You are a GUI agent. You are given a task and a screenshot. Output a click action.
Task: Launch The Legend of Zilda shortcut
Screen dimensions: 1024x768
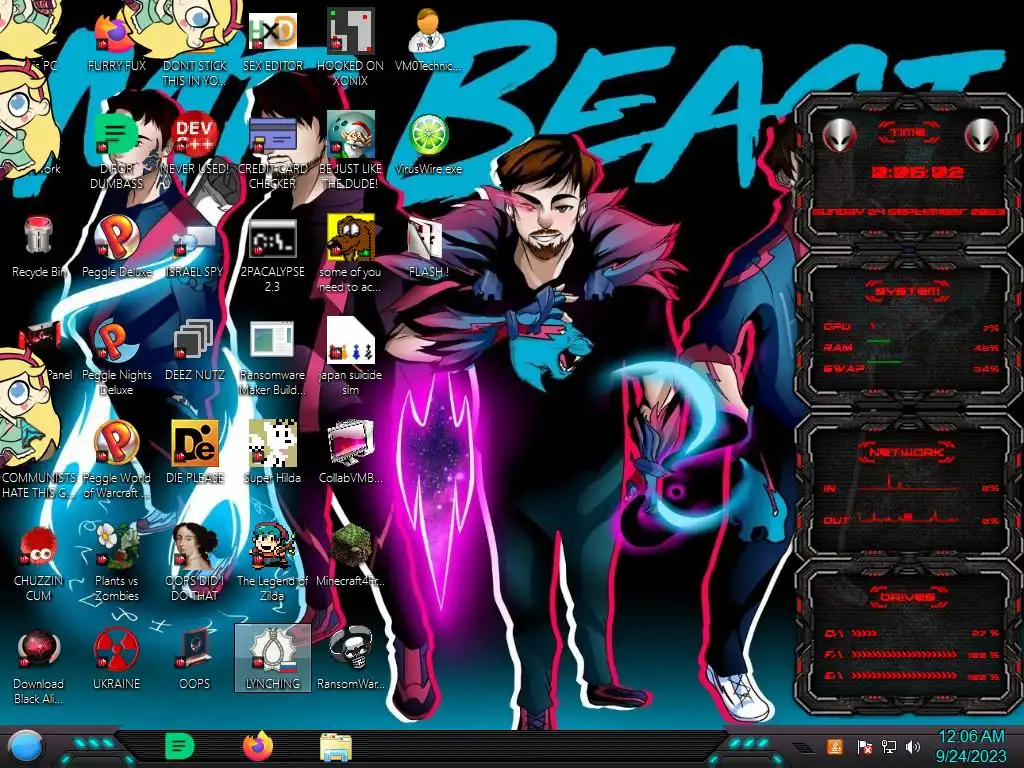pos(272,562)
